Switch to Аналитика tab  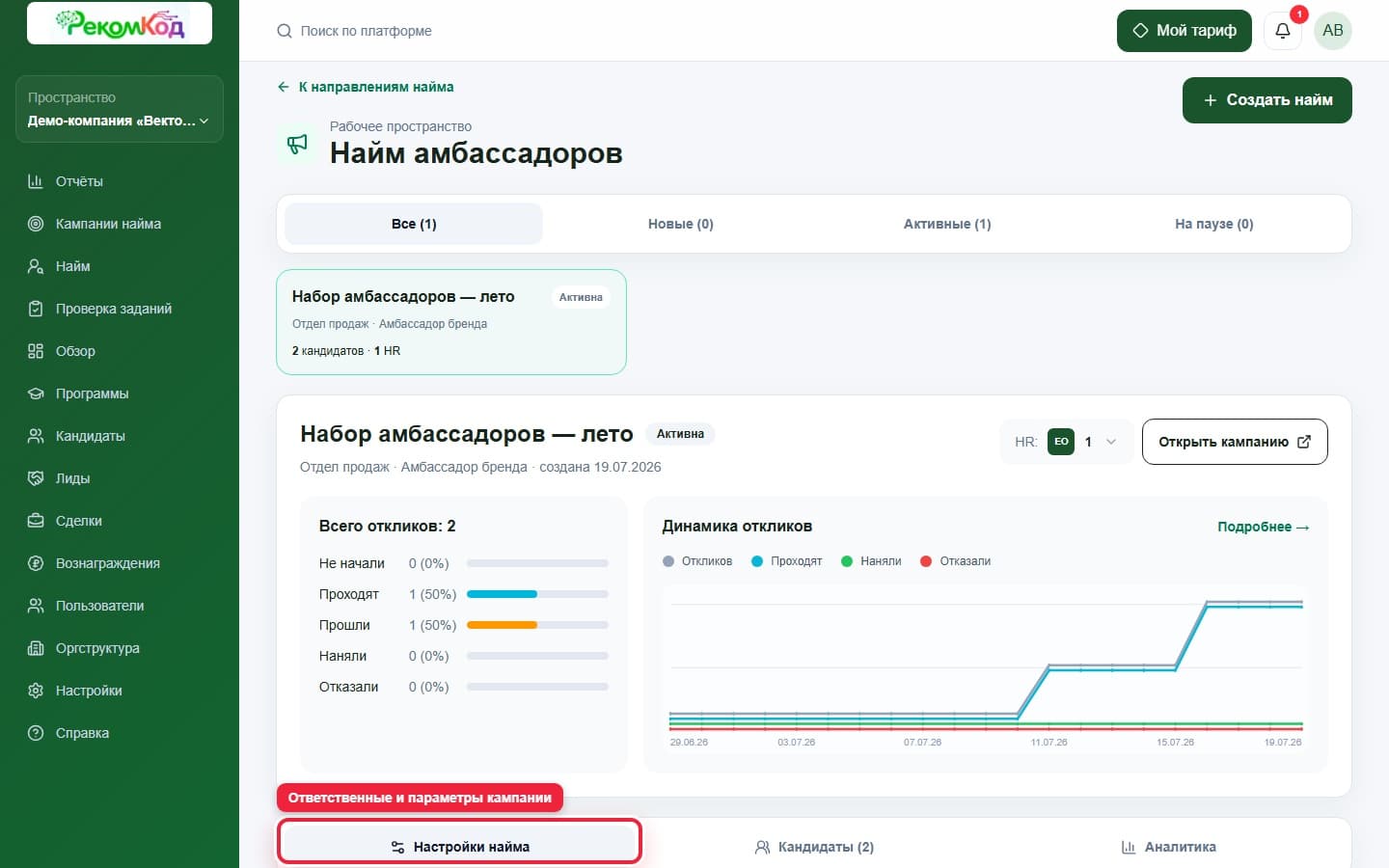pyautogui.click(x=1168, y=847)
